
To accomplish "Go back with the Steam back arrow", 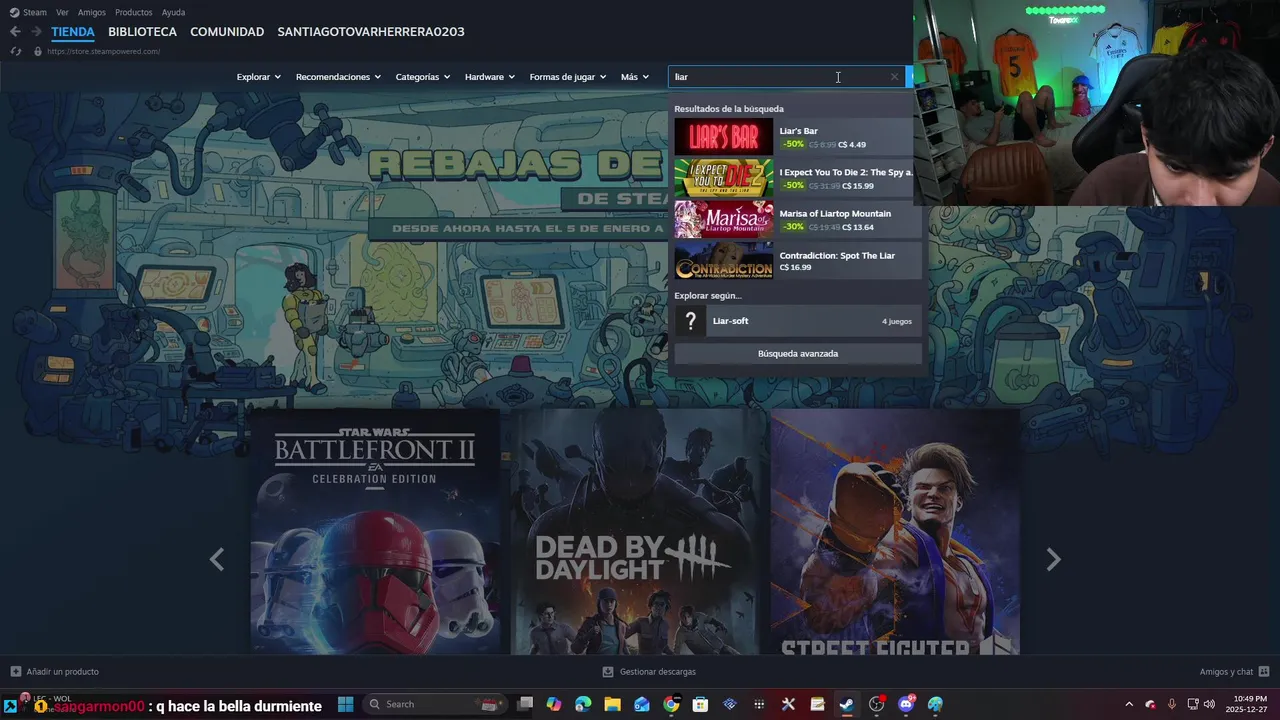I will point(15,32).
